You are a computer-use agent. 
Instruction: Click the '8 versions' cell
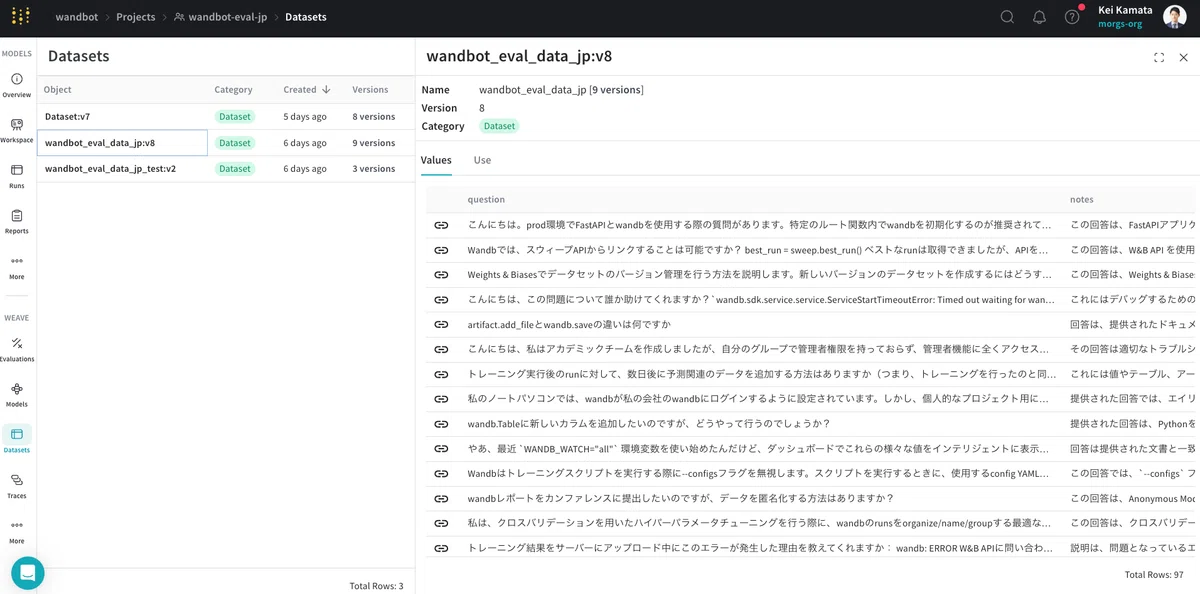pos(374,117)
